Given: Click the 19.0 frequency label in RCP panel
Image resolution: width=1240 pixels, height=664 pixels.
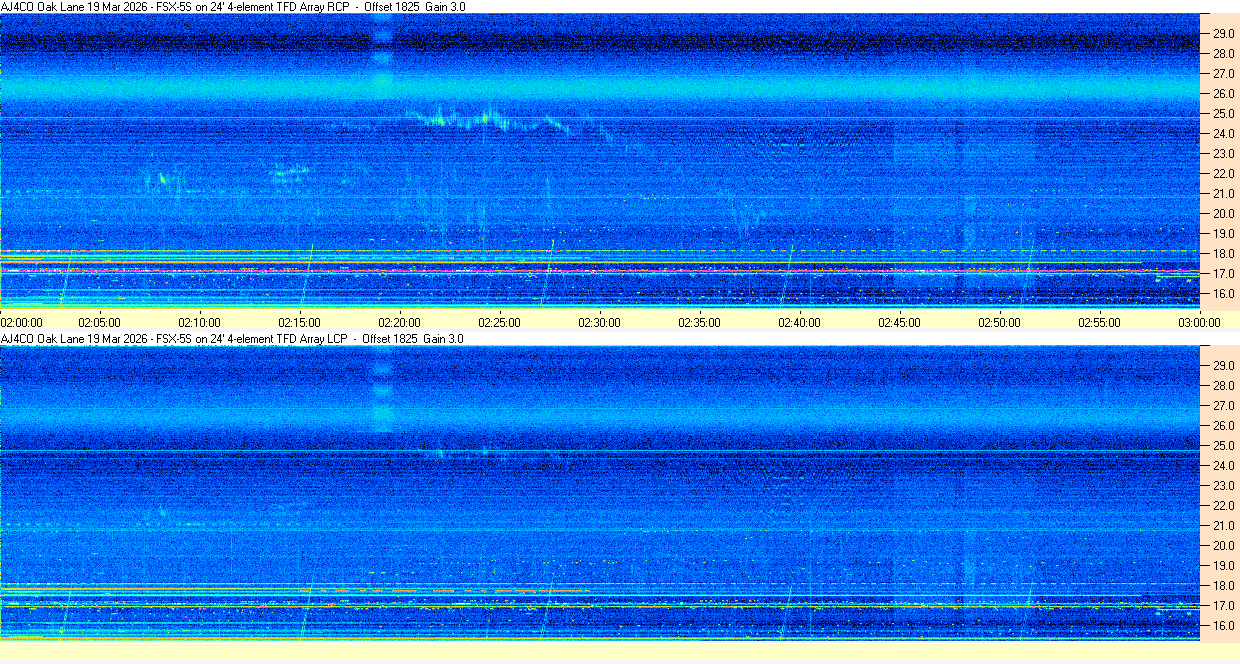Looking at the screenshot, I should tap(1223, 234).
